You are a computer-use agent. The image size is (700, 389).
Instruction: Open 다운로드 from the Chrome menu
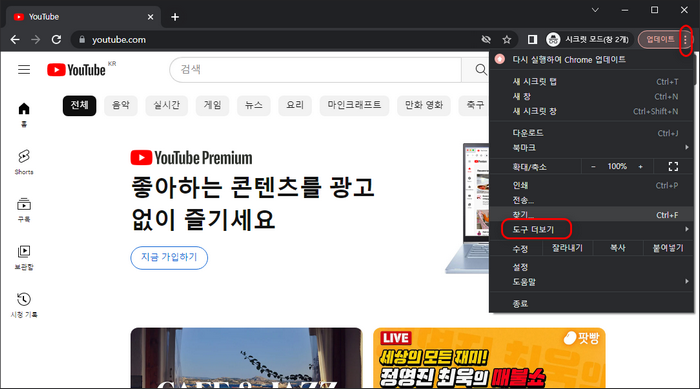click(592, 133)
